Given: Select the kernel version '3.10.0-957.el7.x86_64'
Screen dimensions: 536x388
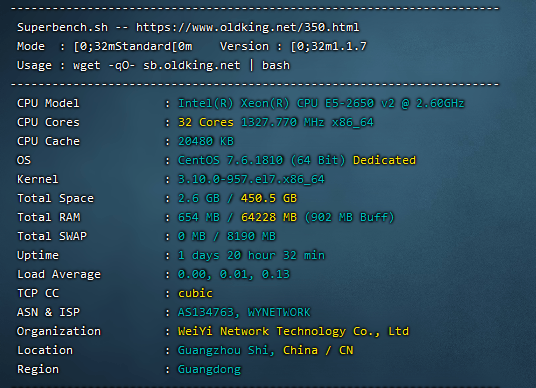Looking at the screenshot, I should pyautogui.click(x=251, y=179).
